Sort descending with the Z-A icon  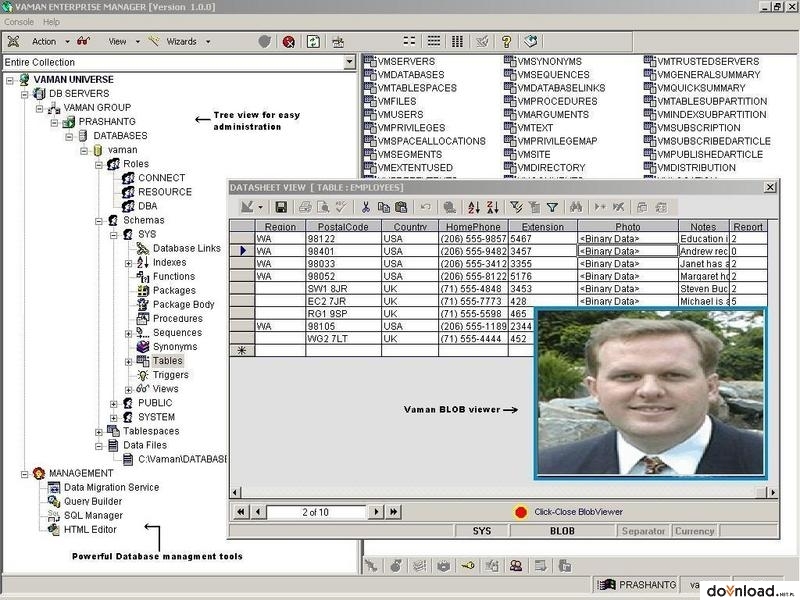coord(493,207)
